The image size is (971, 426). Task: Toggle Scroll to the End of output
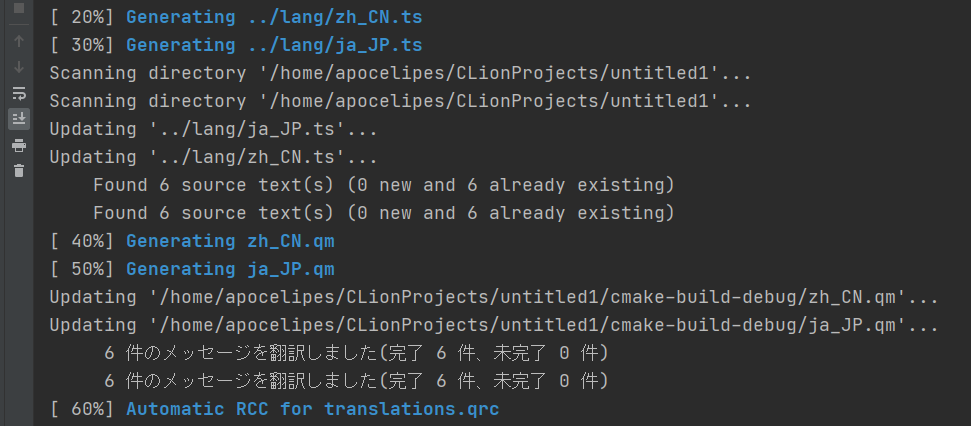[x=19, y=119]
